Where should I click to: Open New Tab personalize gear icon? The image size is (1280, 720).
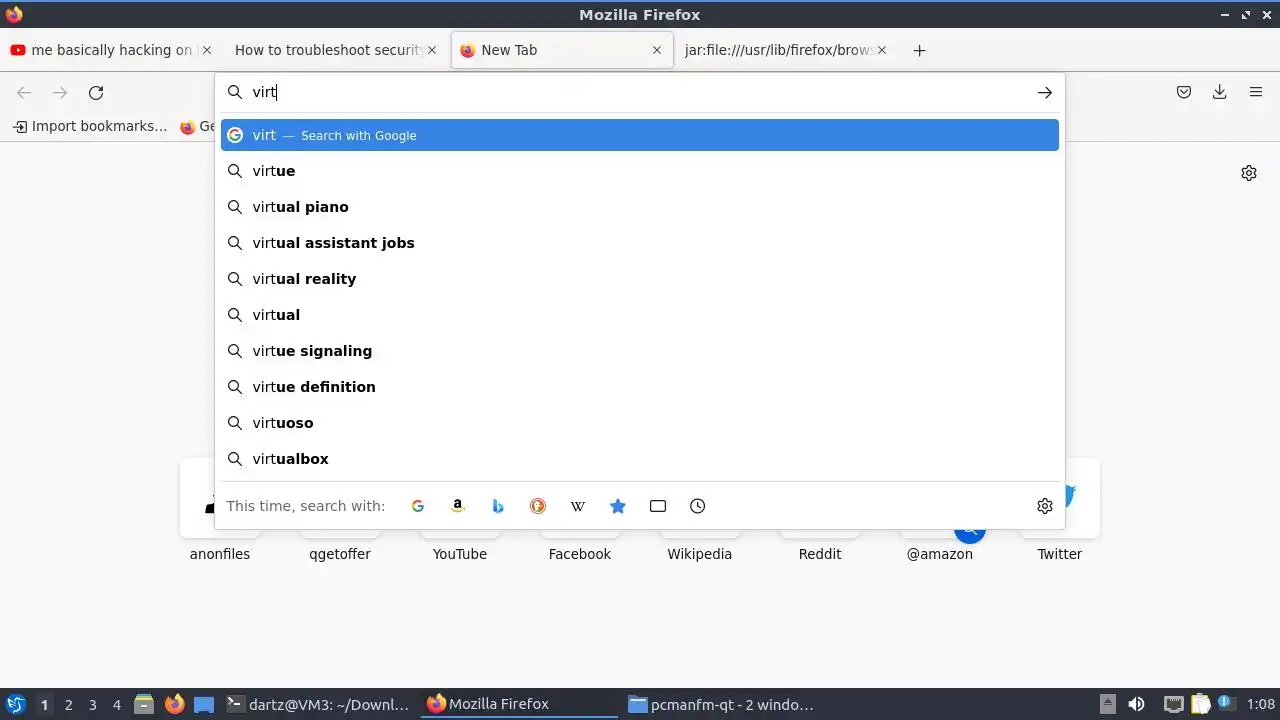click(1249, 173)
